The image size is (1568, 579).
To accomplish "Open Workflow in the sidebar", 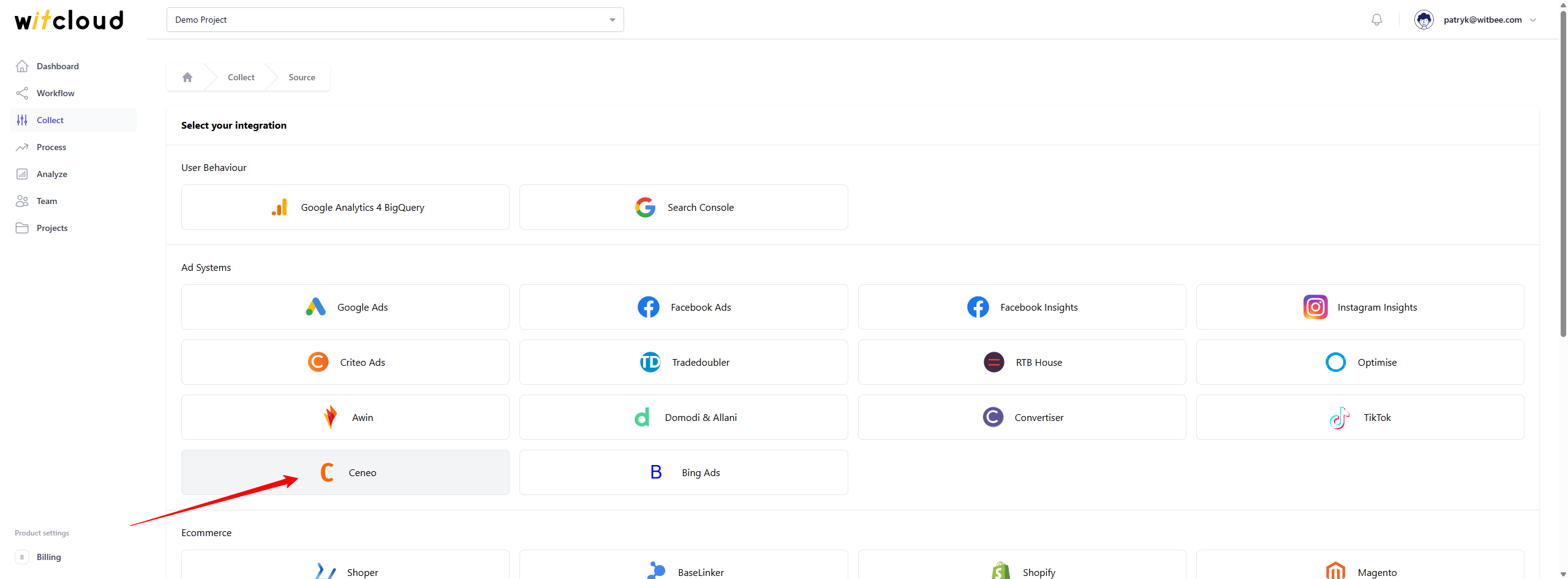I will [x=73, y=93].
